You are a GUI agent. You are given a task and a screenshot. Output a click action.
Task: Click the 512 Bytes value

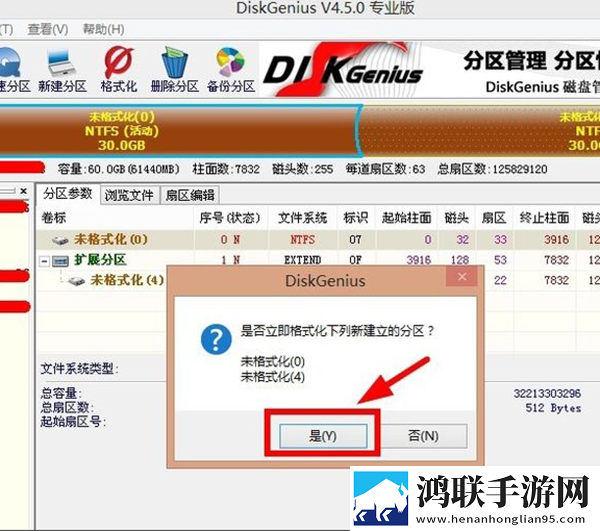click(553, 408)
